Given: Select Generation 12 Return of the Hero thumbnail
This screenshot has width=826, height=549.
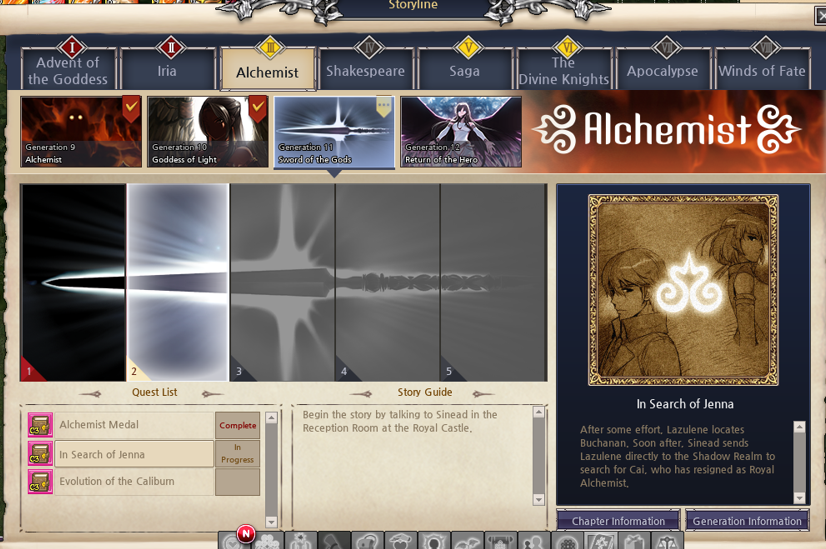Looking at the screenshot, I should pos(461,132).
